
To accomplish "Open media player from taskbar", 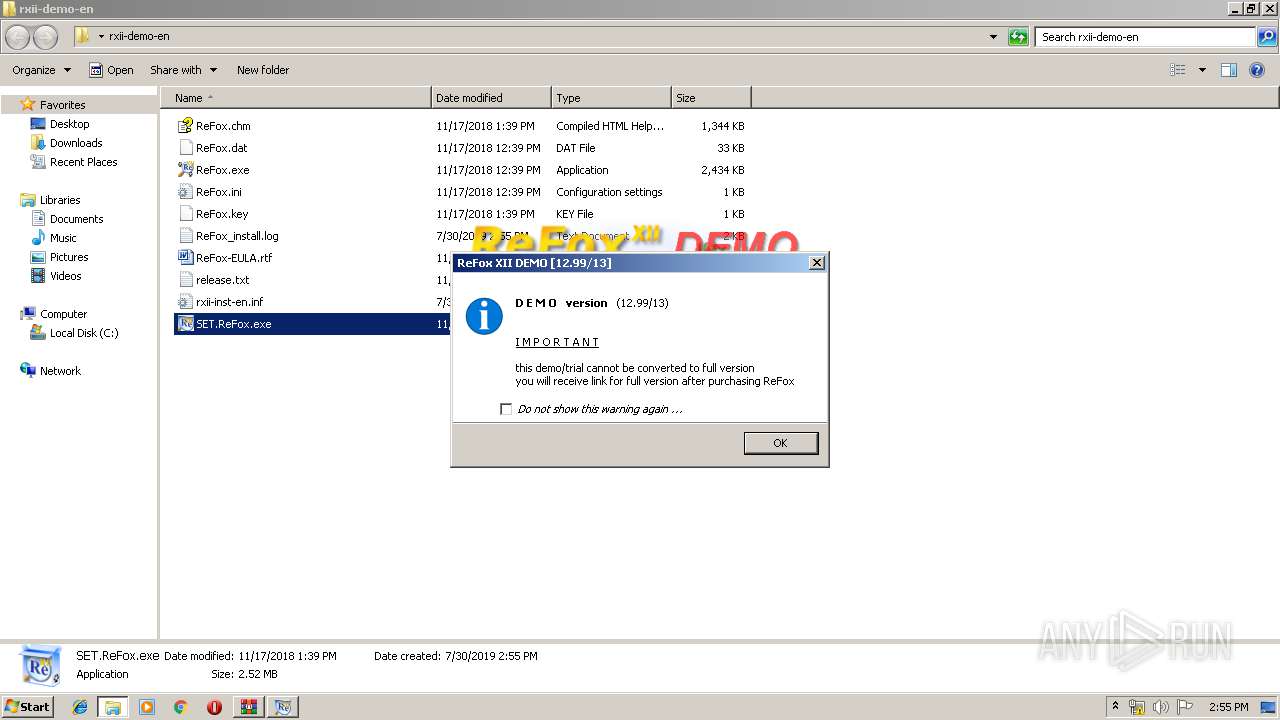I will click(147, 707).
